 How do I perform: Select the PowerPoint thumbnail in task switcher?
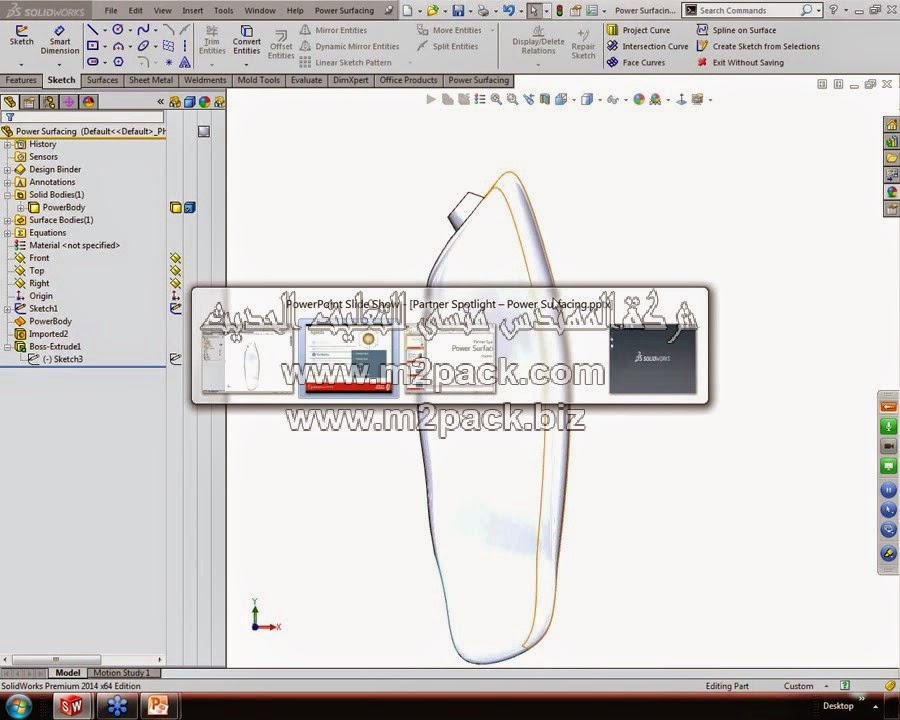[x=348, y=359]
